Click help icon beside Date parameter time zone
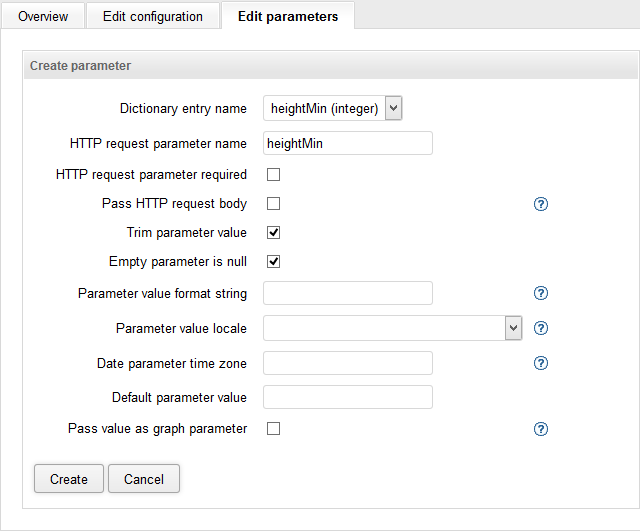This screenshot has height=531, width=640. coord(541,363)
